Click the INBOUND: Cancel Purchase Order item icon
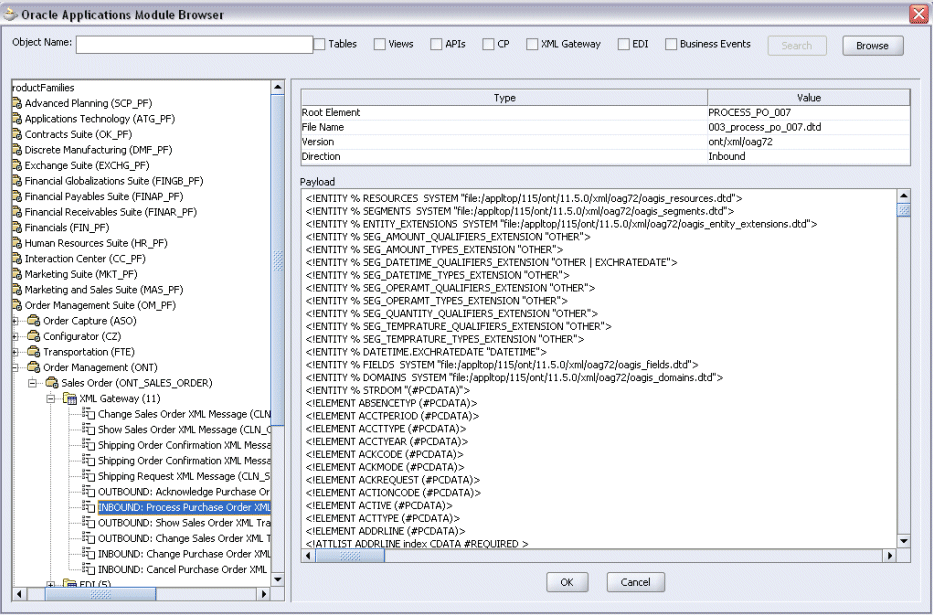Screen dimensions: 933x615 [89, 569]
